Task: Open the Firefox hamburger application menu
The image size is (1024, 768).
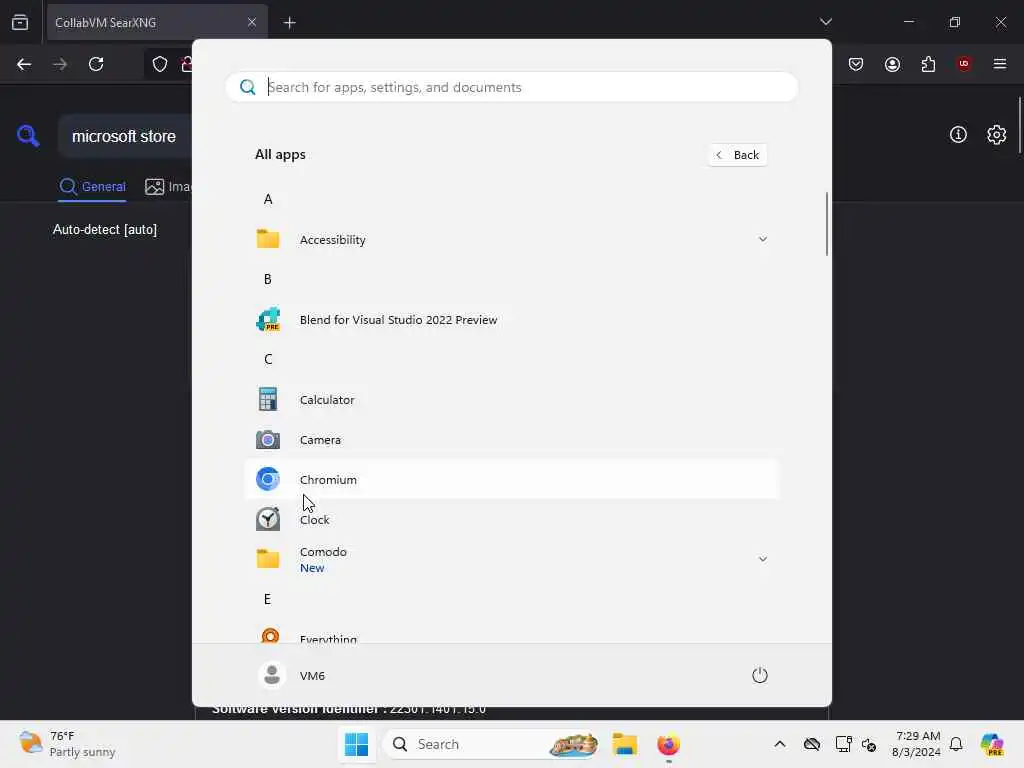Action: click(x=1000, y=64)
